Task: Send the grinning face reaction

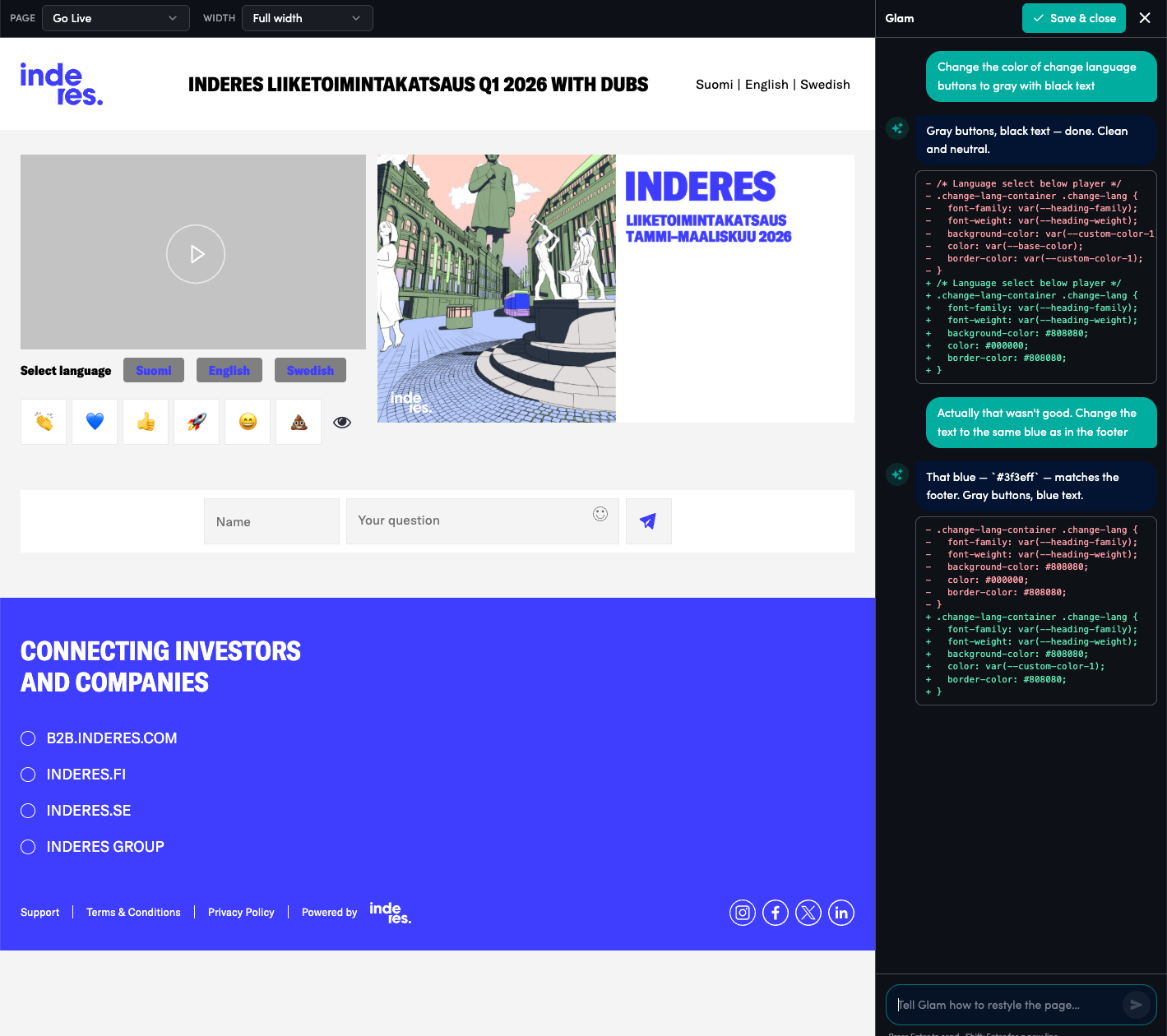Action: coord(248,422)
